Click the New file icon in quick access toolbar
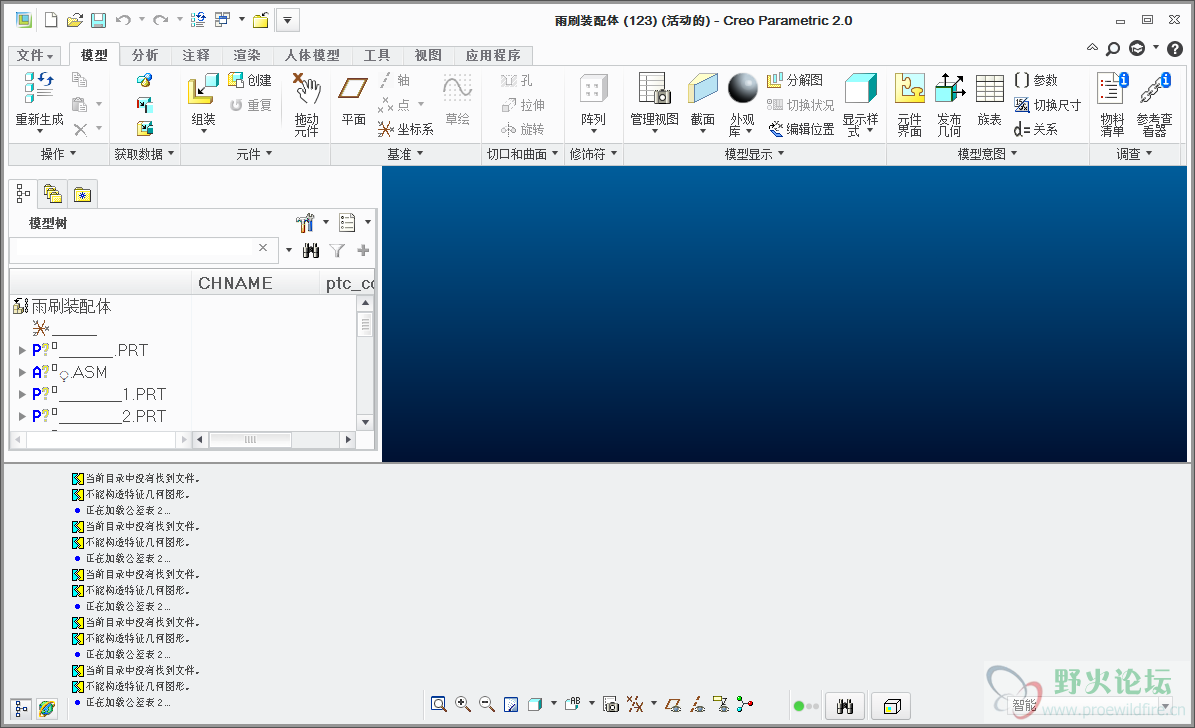The width and height of the screenshot is (1195, 728). (x=51, y=21)
